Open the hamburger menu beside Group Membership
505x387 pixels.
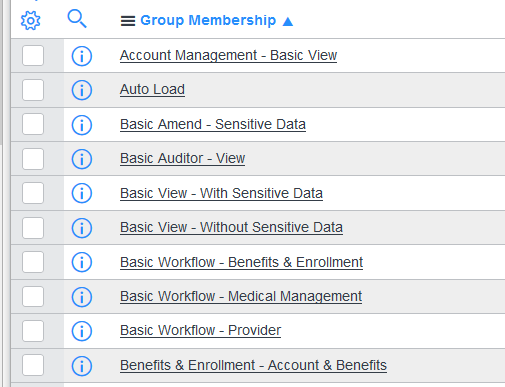[128, 21]
